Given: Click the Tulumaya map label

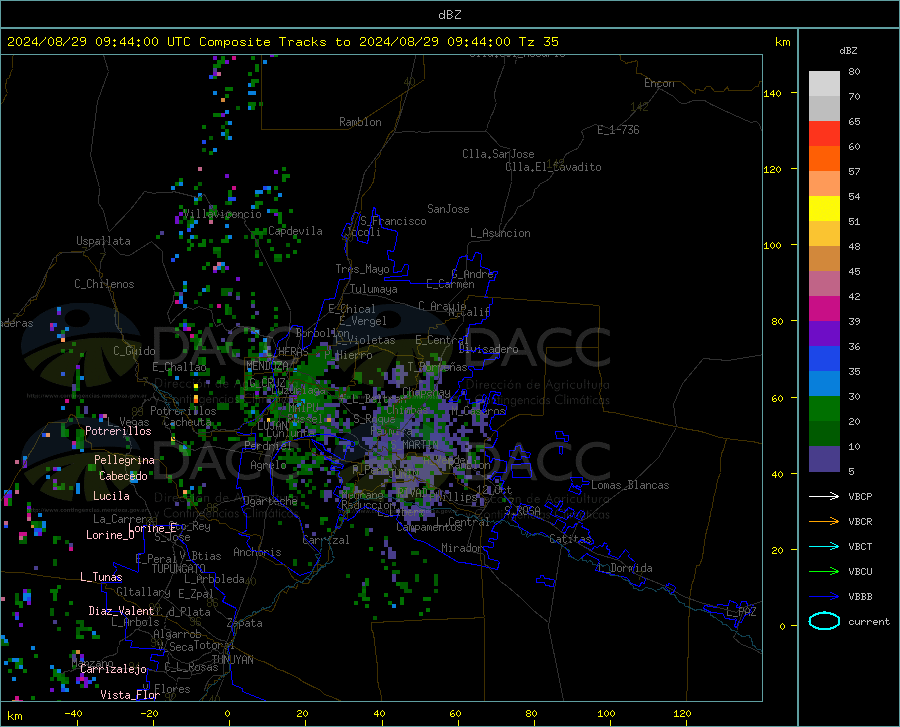Looking at the screenshot, I should pos(374,289).
